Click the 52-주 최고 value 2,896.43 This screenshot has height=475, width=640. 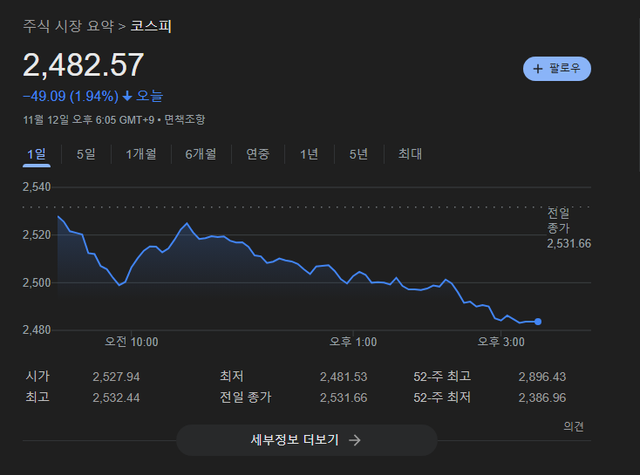click(x=542, y=377)
